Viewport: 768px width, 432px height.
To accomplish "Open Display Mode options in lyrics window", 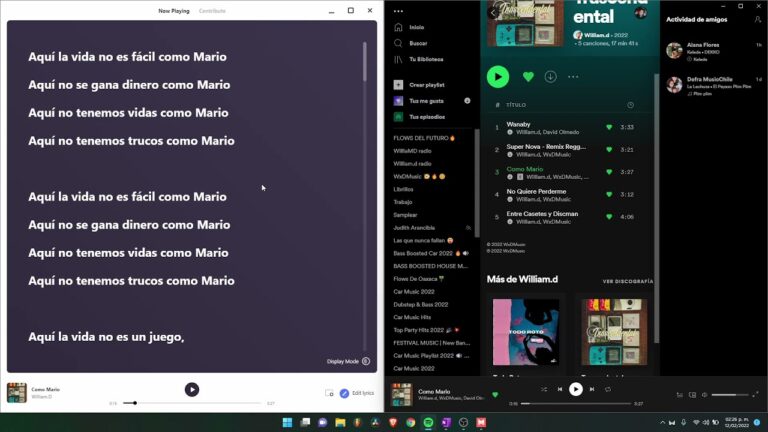I will (349, 361).
